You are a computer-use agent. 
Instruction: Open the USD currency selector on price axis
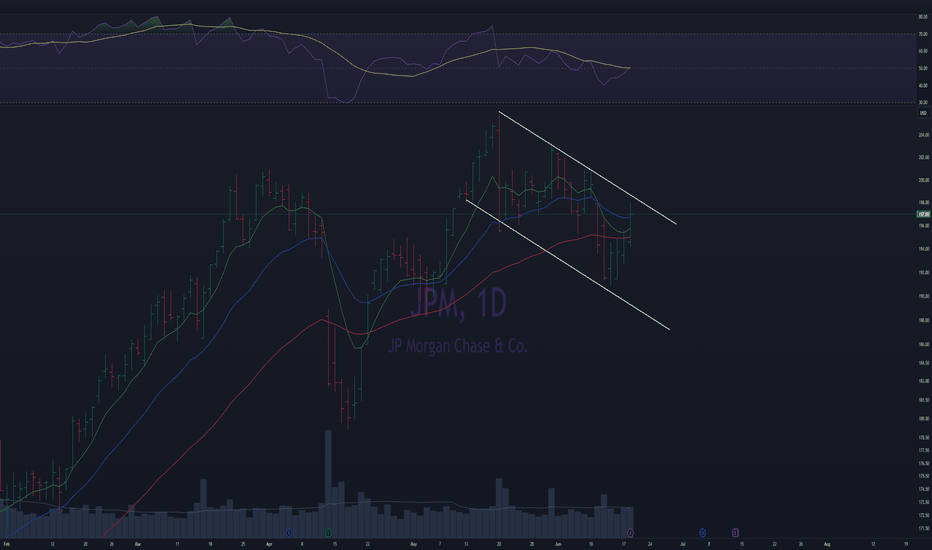[x=923, y=113]
